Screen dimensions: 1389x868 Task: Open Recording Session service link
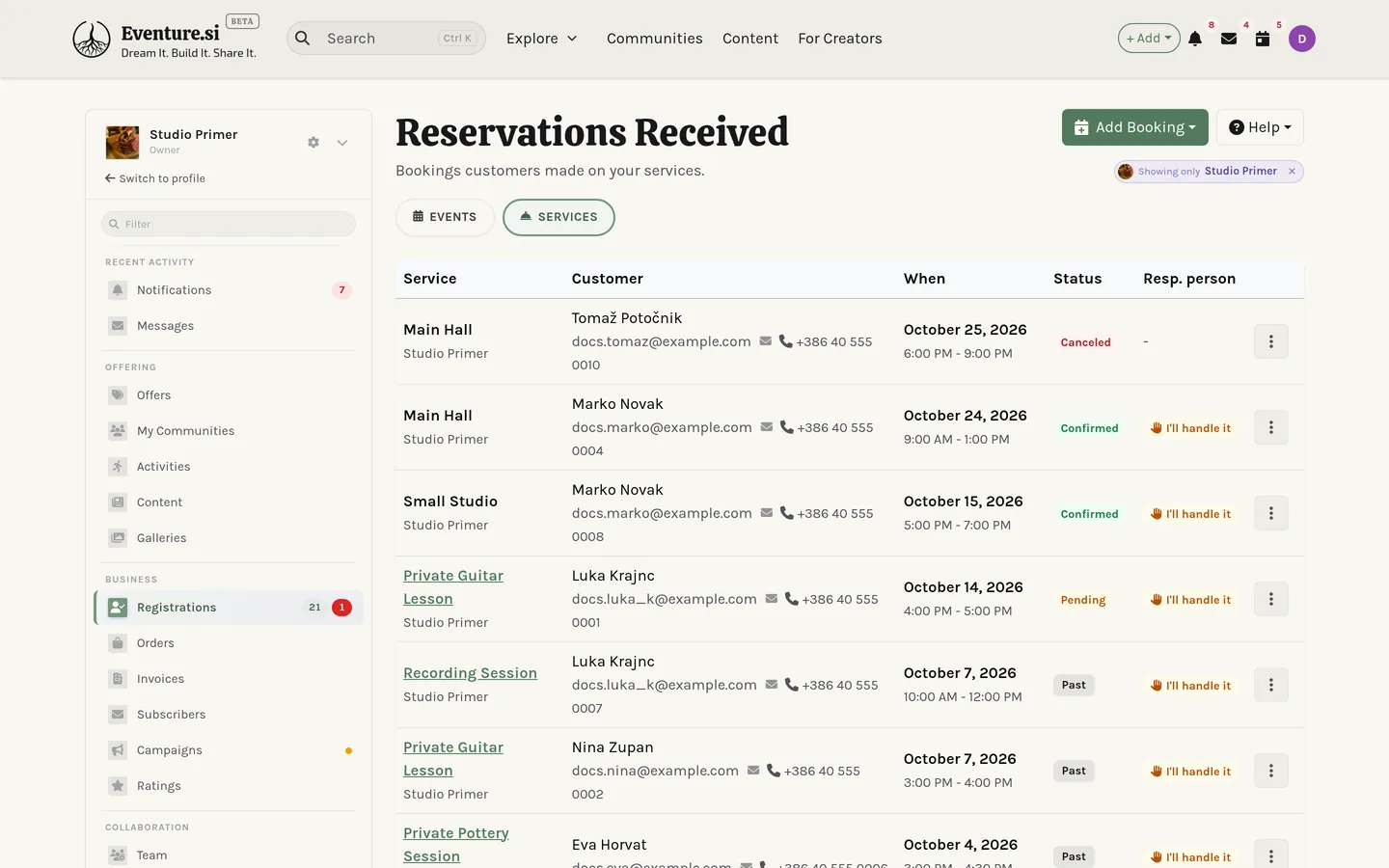coord(470,673)
